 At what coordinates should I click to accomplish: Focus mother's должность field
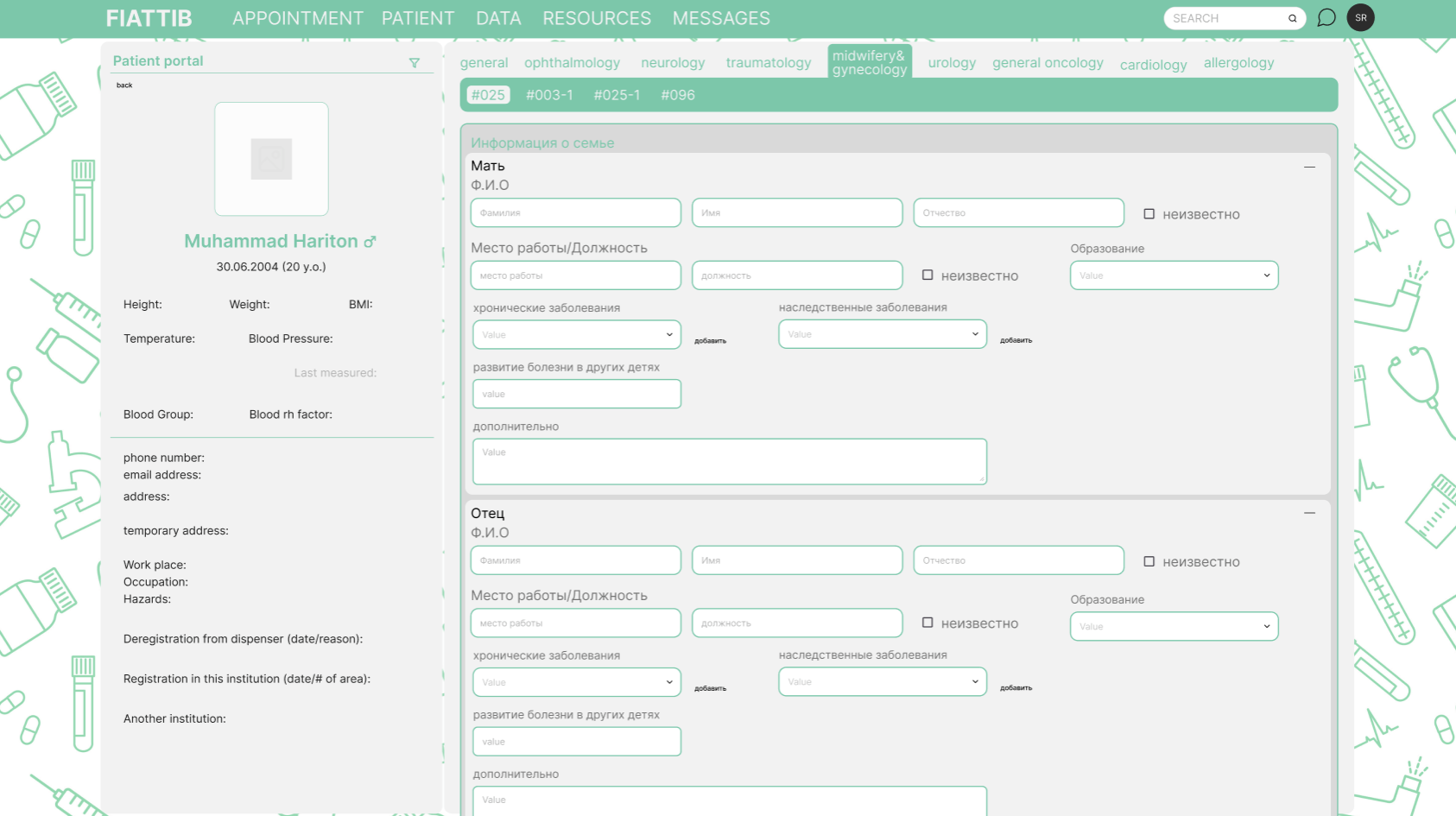(797, 275)
